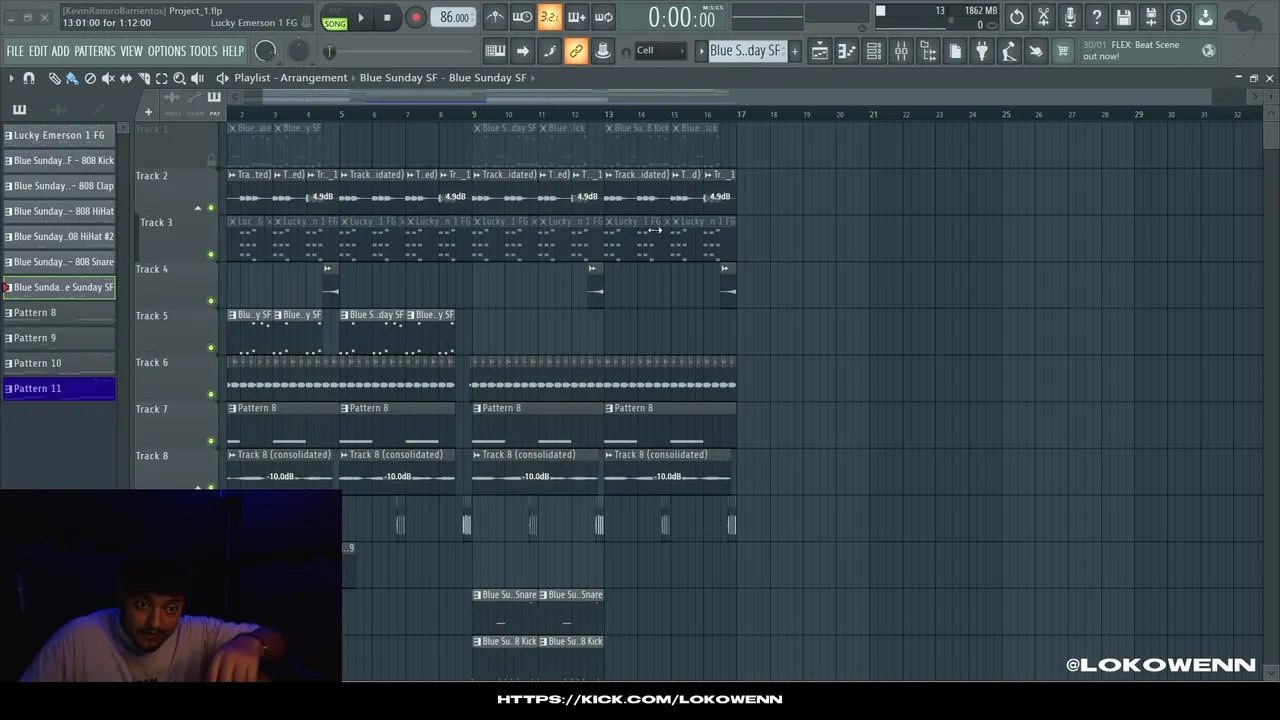Screen dimensions: 1280x720
Task: Open the EDIT menu
Action: tap(38, 51)
